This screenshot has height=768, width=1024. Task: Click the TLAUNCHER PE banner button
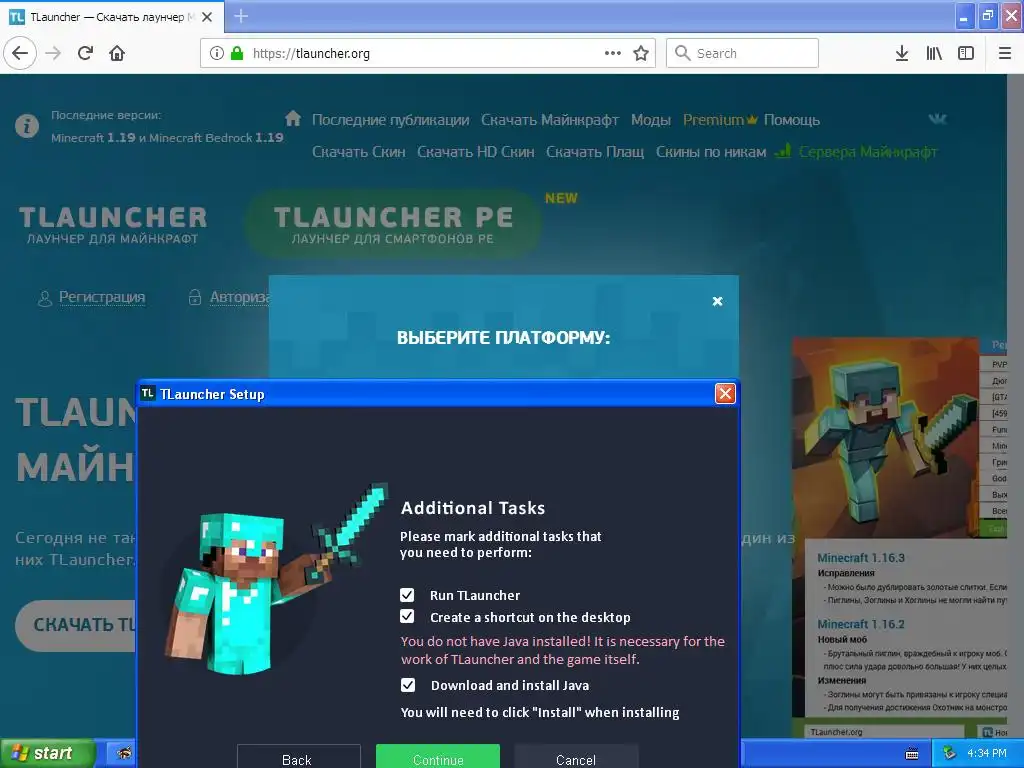point(393,225)
